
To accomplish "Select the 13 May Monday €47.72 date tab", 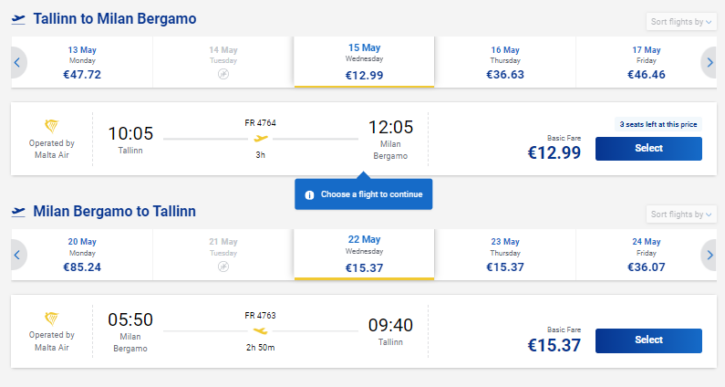I will [x=82, y=62].
